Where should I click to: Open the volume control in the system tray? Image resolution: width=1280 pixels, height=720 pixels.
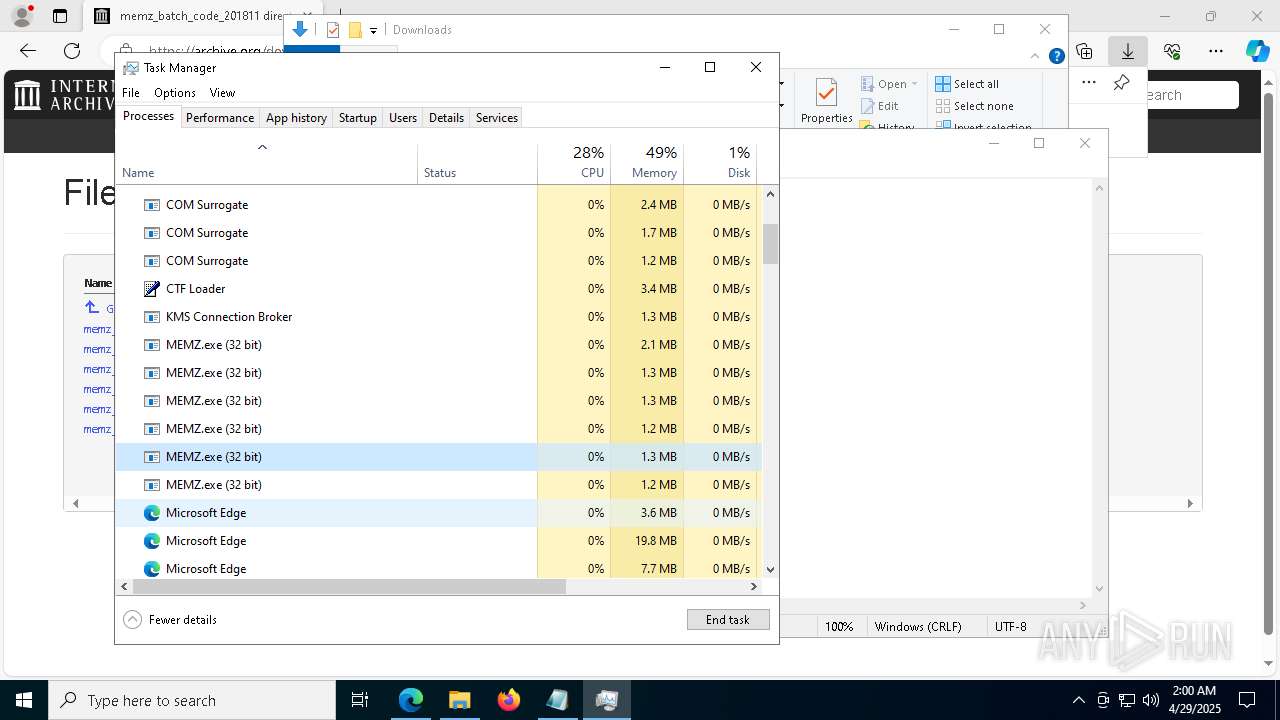pos(1151,700)
